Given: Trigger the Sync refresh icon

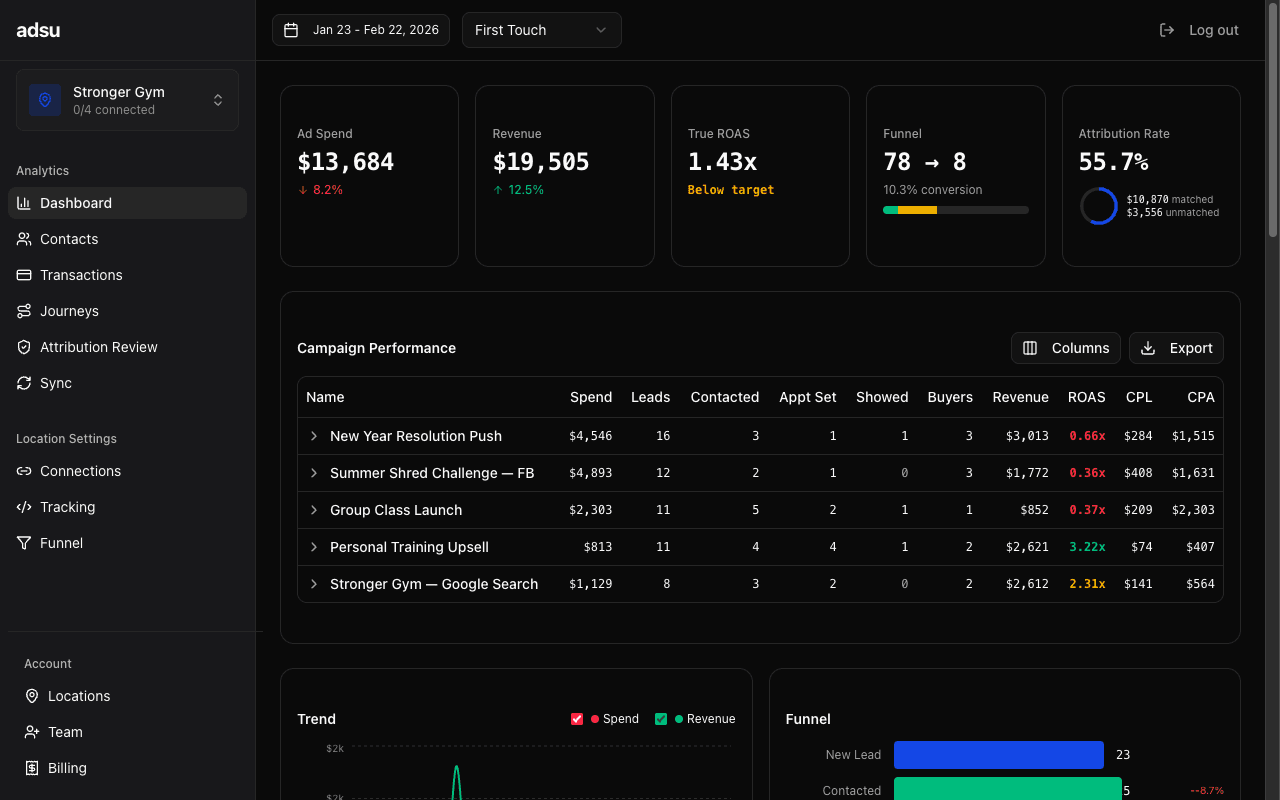Looking at the screenshot, I should tap(22, 383).
